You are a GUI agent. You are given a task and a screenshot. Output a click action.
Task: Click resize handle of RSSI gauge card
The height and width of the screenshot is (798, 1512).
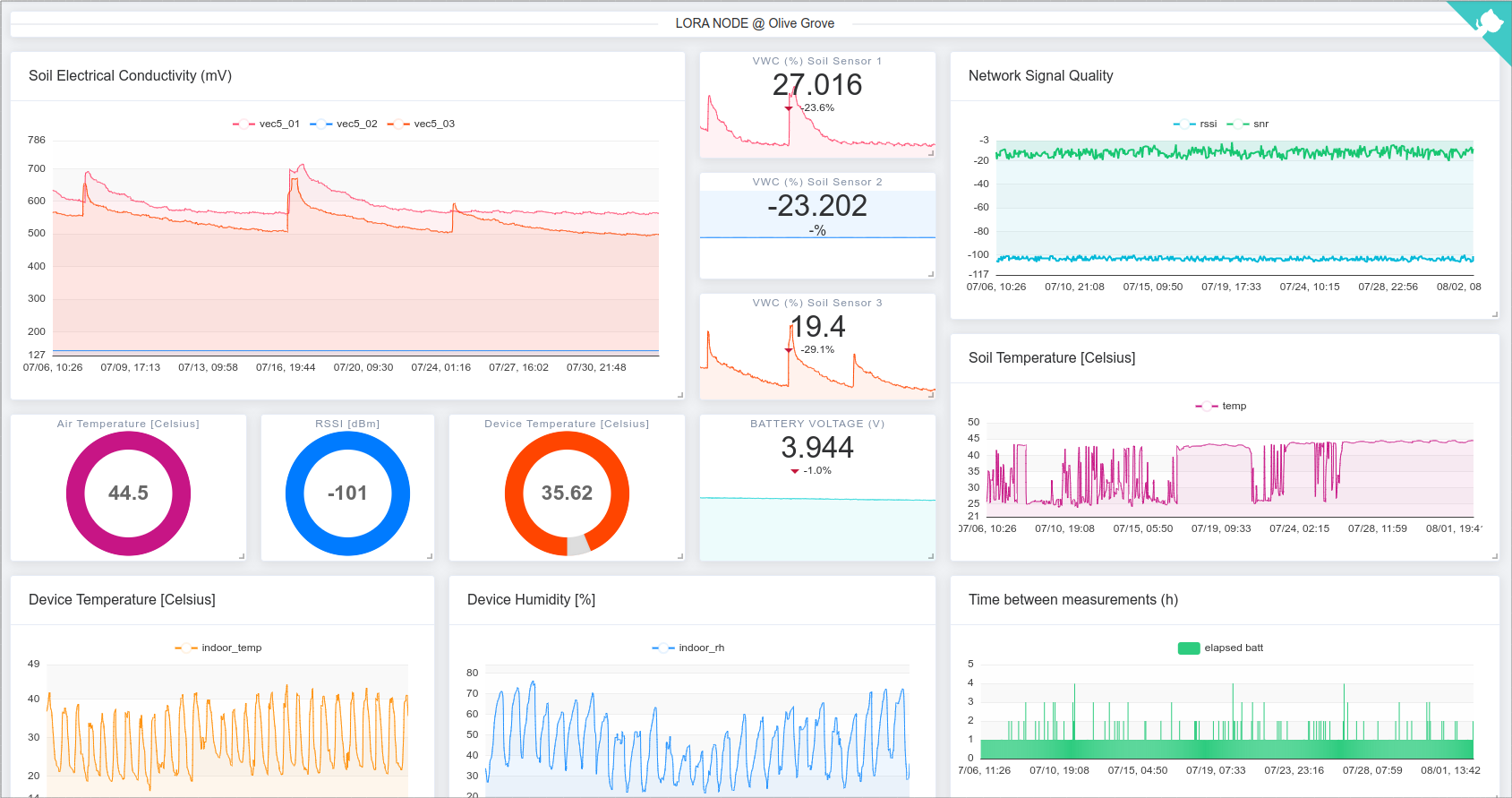coord(430,556)
